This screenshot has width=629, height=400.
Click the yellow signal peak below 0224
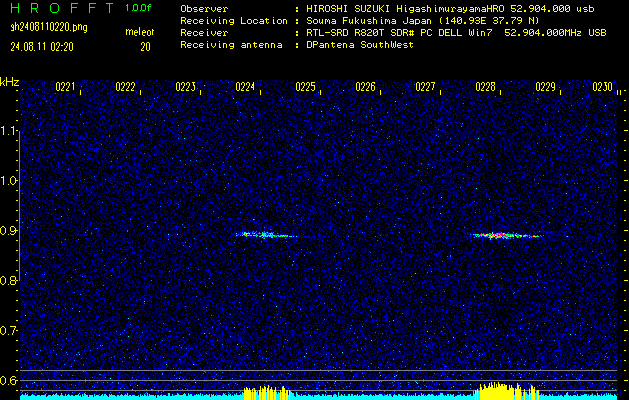(264, 391)
